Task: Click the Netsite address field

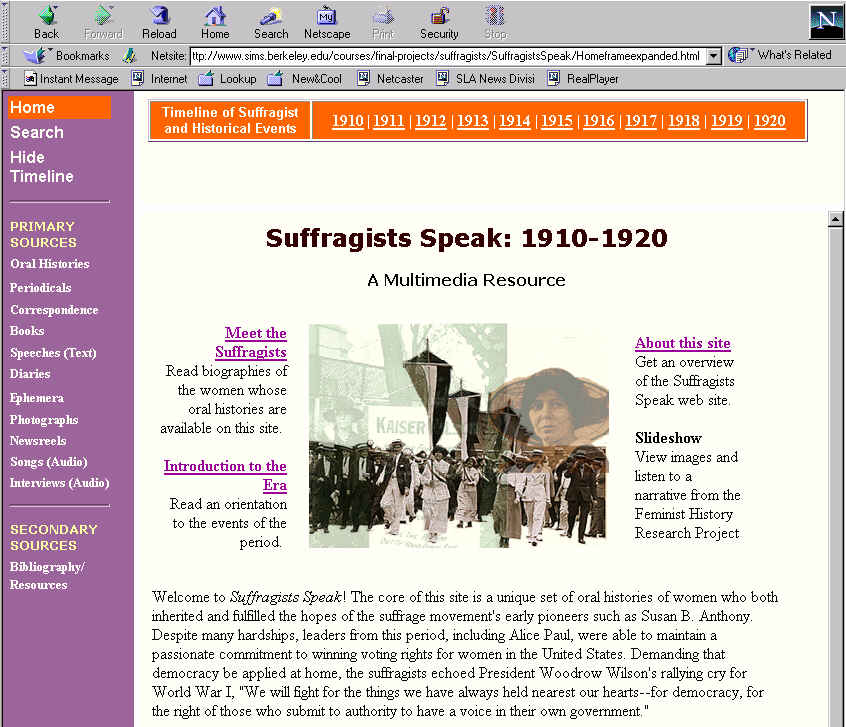Action: [448, 56]
